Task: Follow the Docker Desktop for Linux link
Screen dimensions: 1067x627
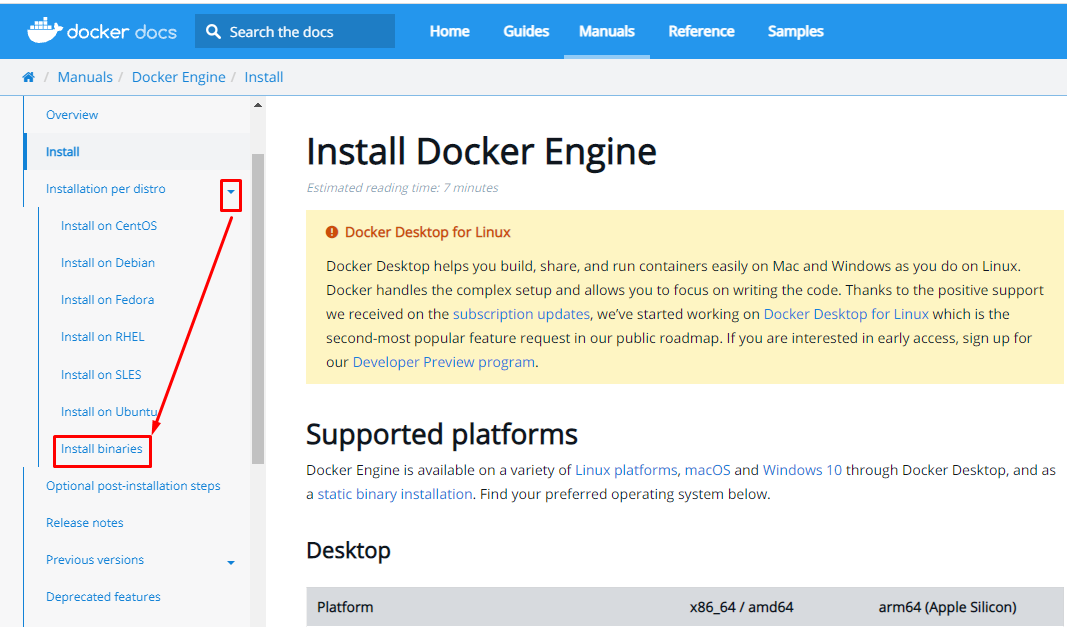Action: tap(845, 313)
